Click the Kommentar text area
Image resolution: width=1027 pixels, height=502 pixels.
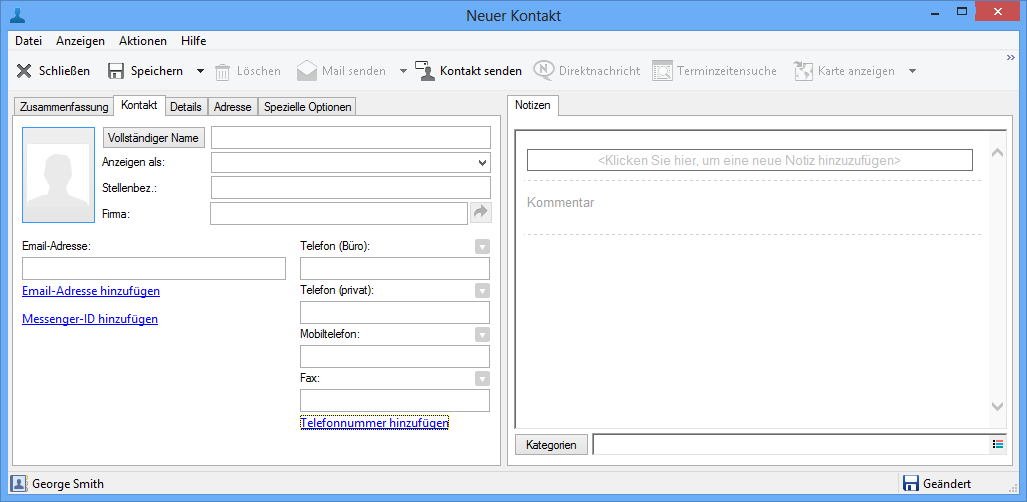pyautogui.click(x=752, y=208)
